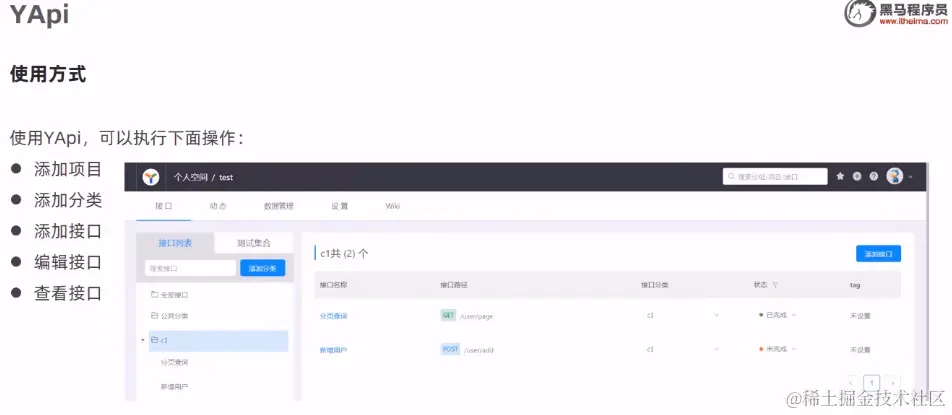Open the help question mark icon

coord(874,177)
